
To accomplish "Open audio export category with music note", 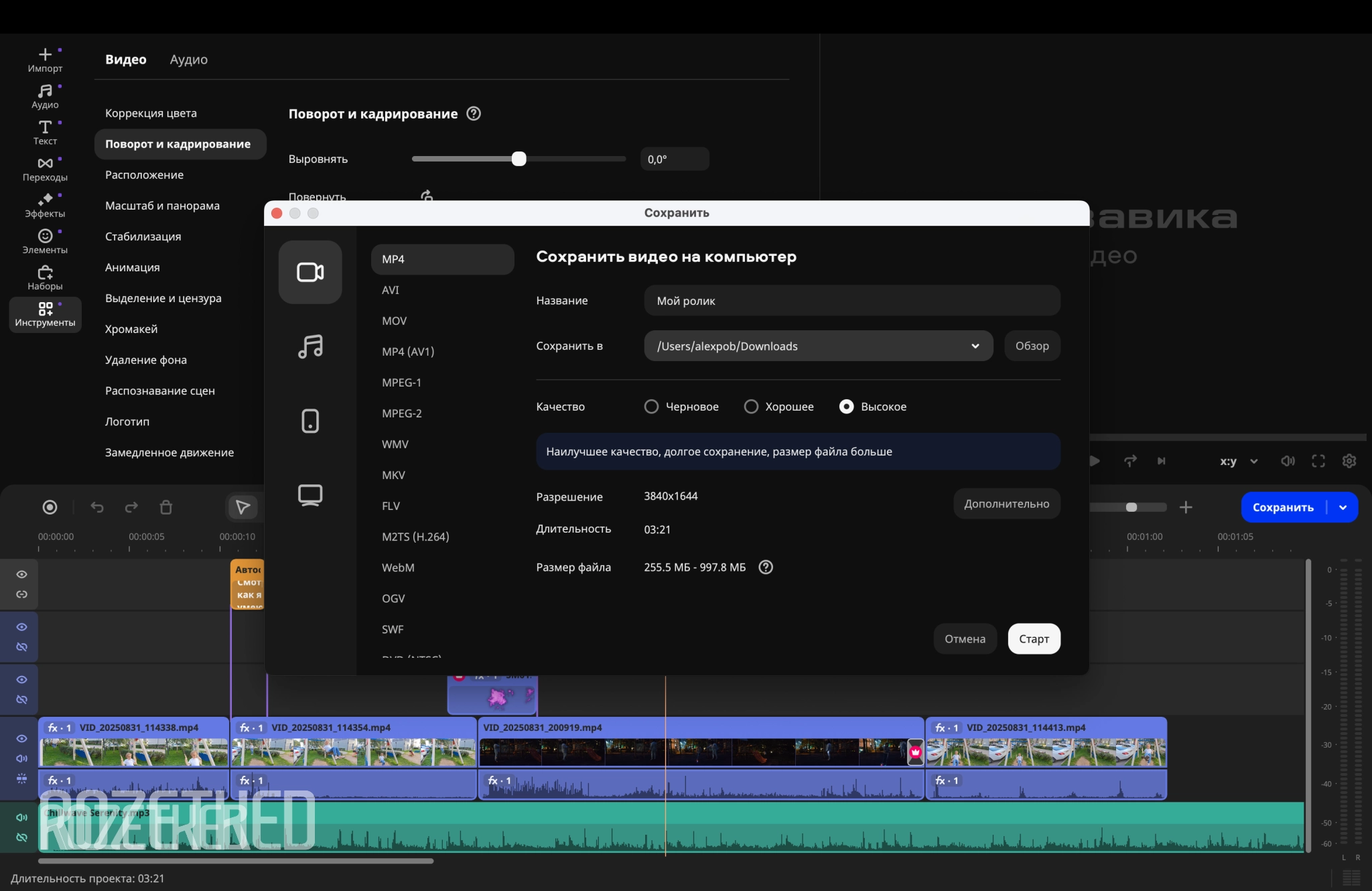I will (x=310, y=346).
